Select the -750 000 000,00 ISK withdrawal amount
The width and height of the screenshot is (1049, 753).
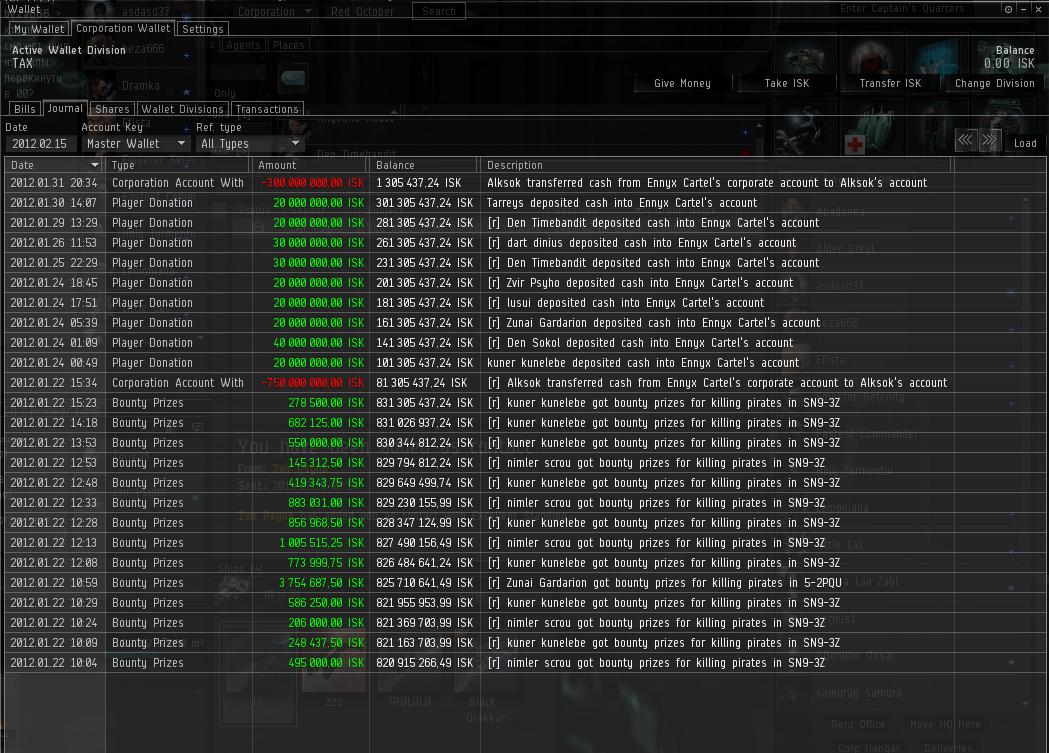point(312,383)
